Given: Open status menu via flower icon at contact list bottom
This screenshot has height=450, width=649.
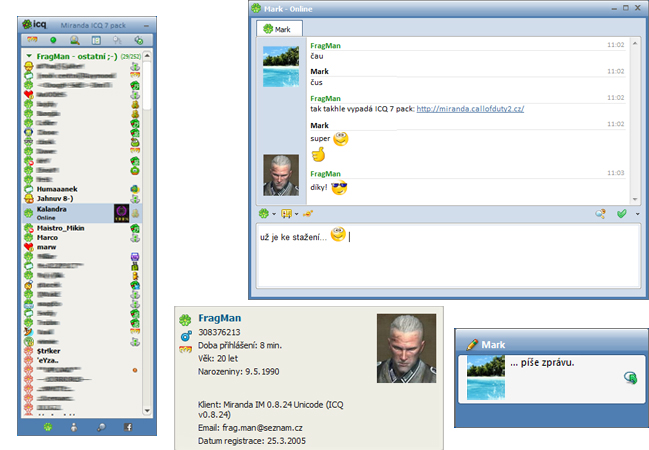Looking at the screenshot, I should (48, 427).
